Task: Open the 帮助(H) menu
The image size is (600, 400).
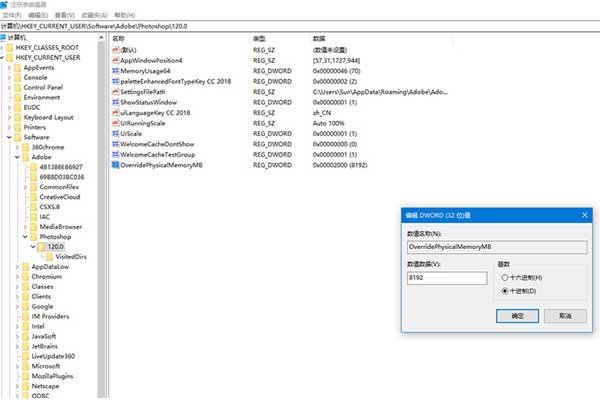Action: (125, 15)
